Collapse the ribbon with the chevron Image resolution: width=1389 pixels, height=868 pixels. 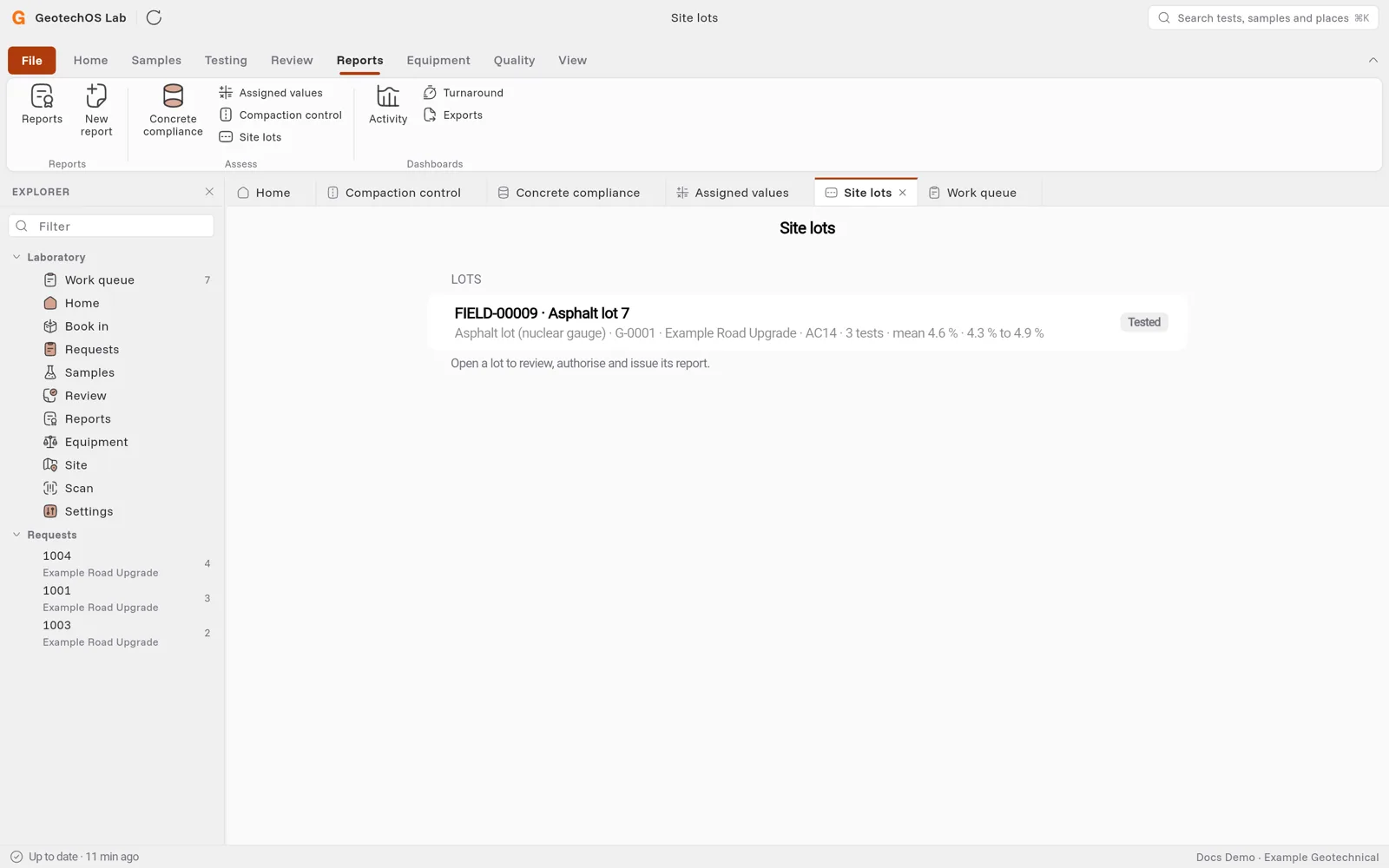(x=1373, y=60)
